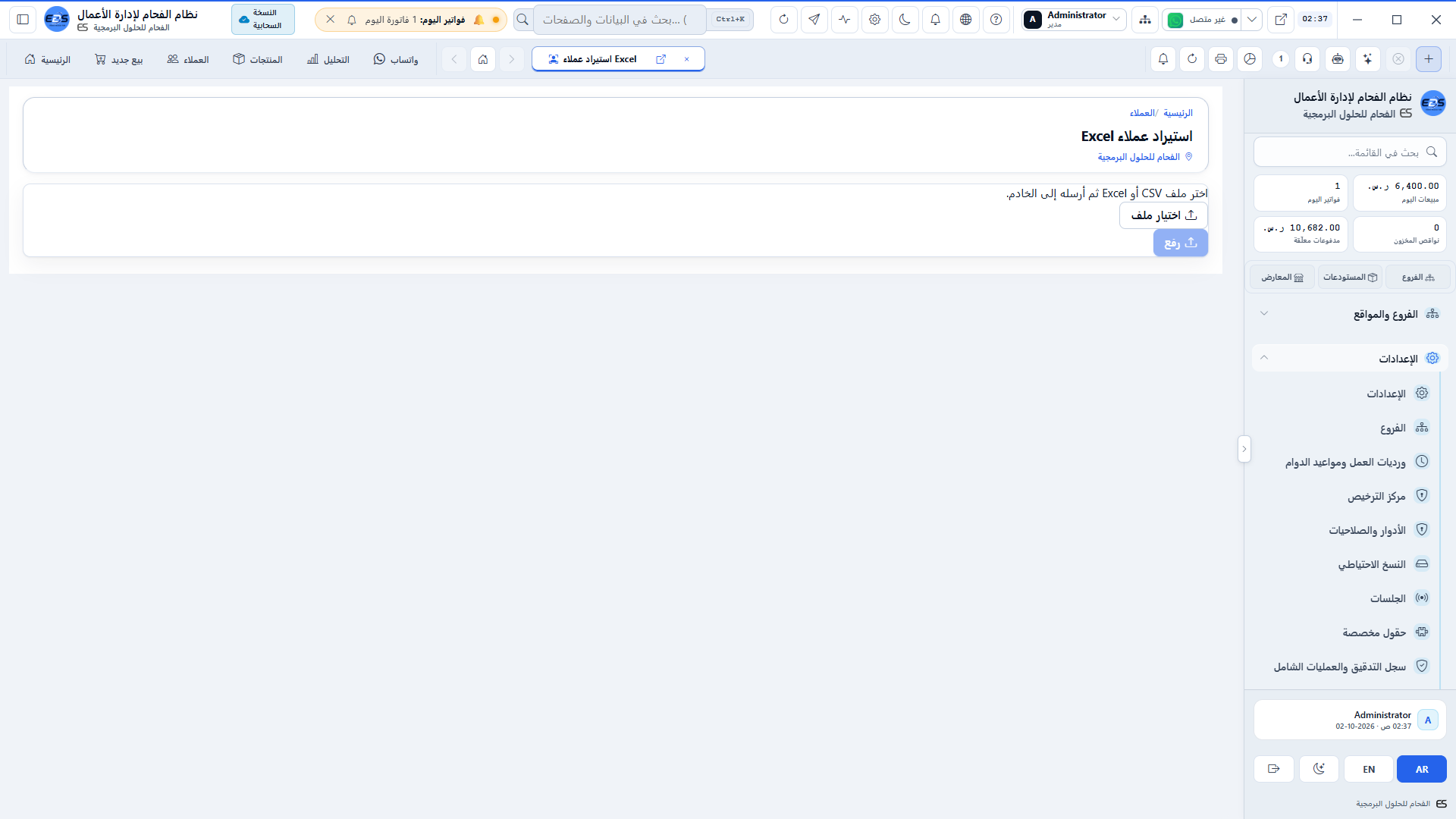The image size is (1456, 819).
Task: Open Administrator user dropdown
Action: pyautogui.click(x=1073, y=20)
